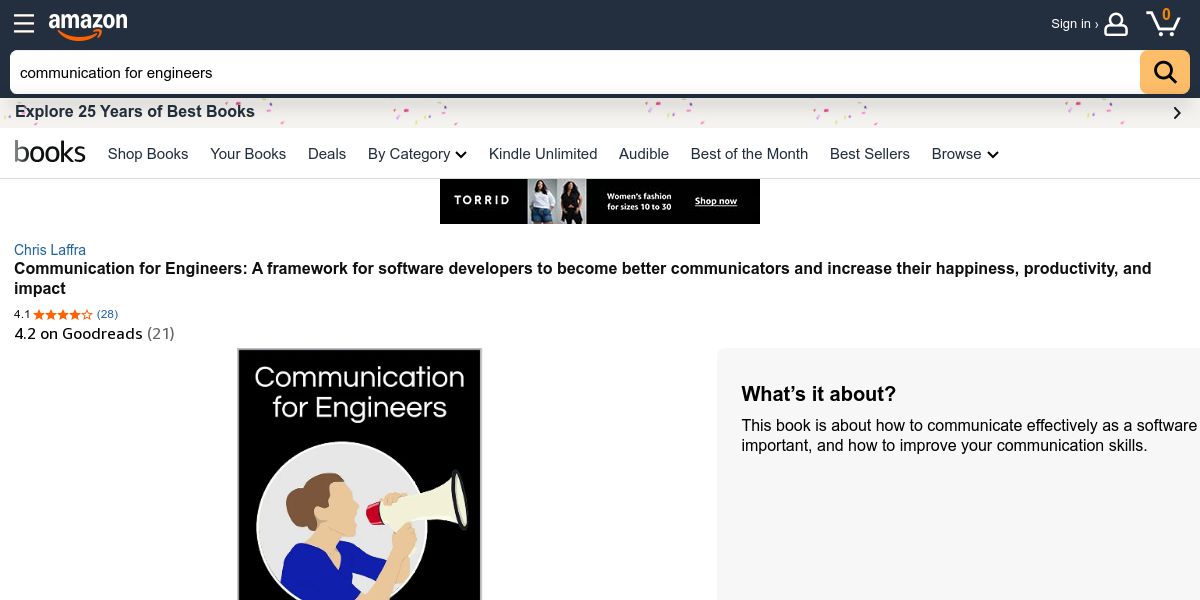Image resolution: width=1200 pixels, height=600 pixels.
Task: Open Best Sellers in books navigation
Action: [870, 154]
